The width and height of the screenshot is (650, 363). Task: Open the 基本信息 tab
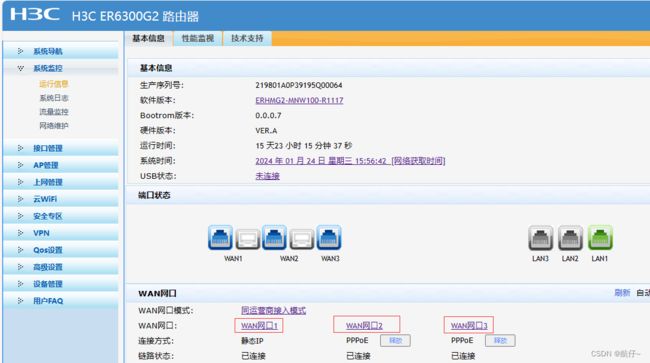pyautogui.click(x=148, y=39)
